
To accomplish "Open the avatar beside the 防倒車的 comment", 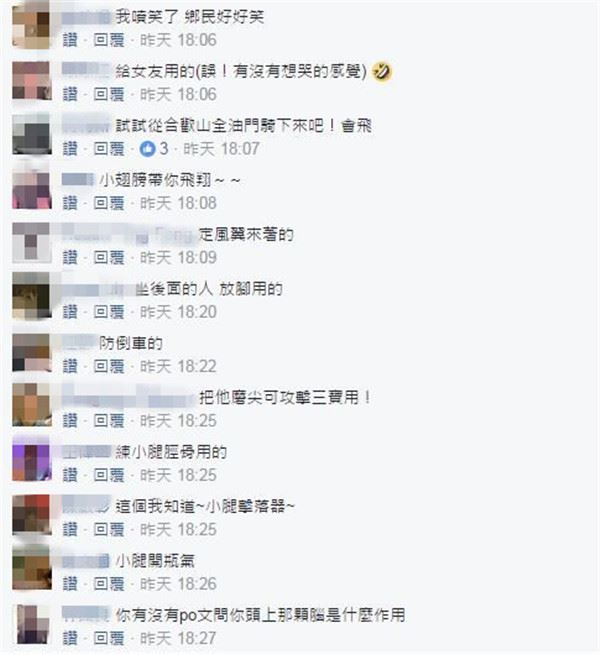I will (x=31, y=352).
